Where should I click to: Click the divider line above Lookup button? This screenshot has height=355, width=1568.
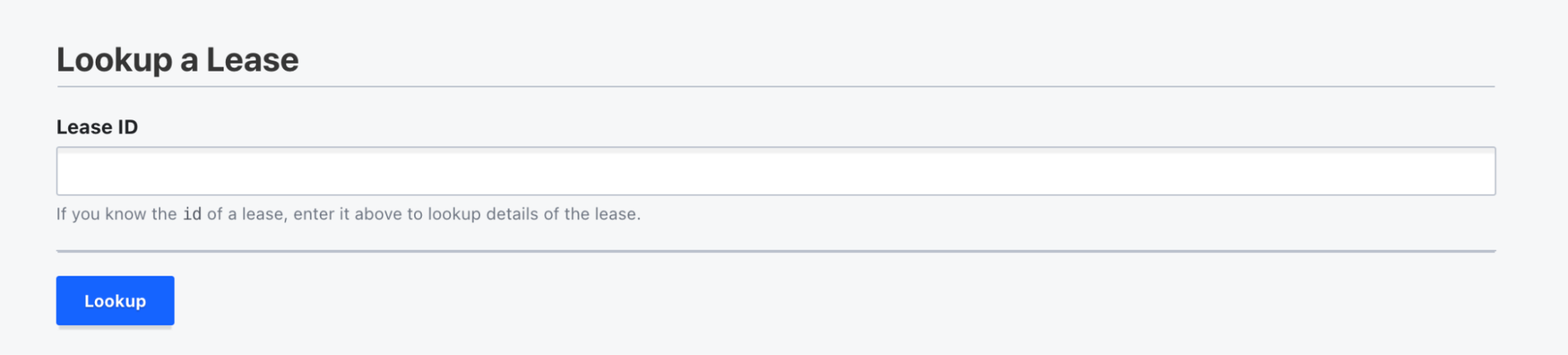coord(775,251)
